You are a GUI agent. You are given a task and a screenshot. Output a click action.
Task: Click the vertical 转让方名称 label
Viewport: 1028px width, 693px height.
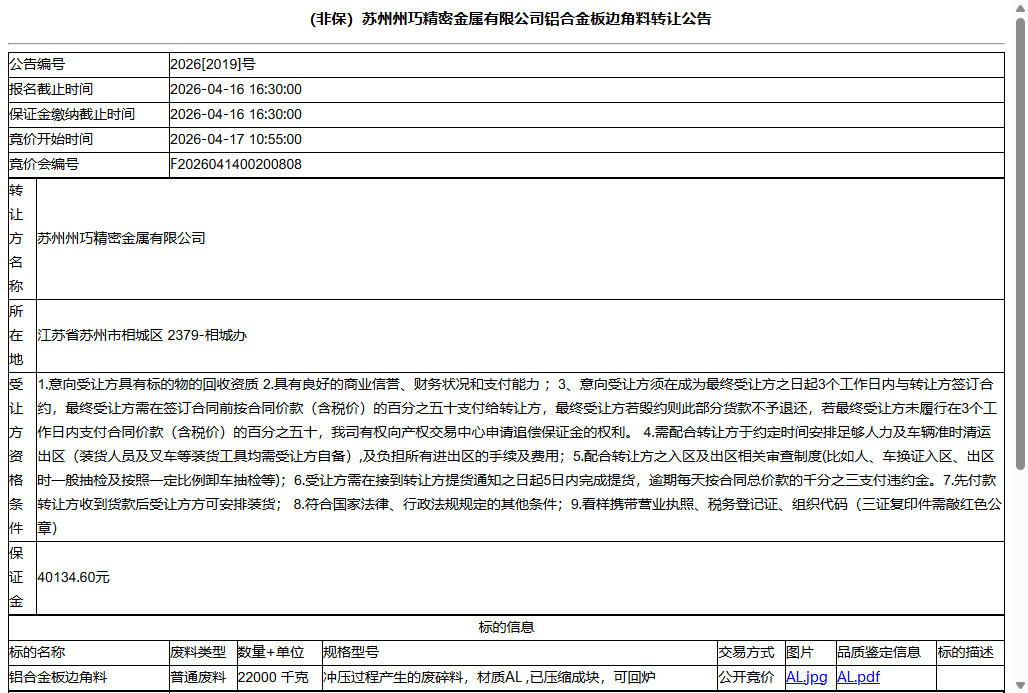16,239
